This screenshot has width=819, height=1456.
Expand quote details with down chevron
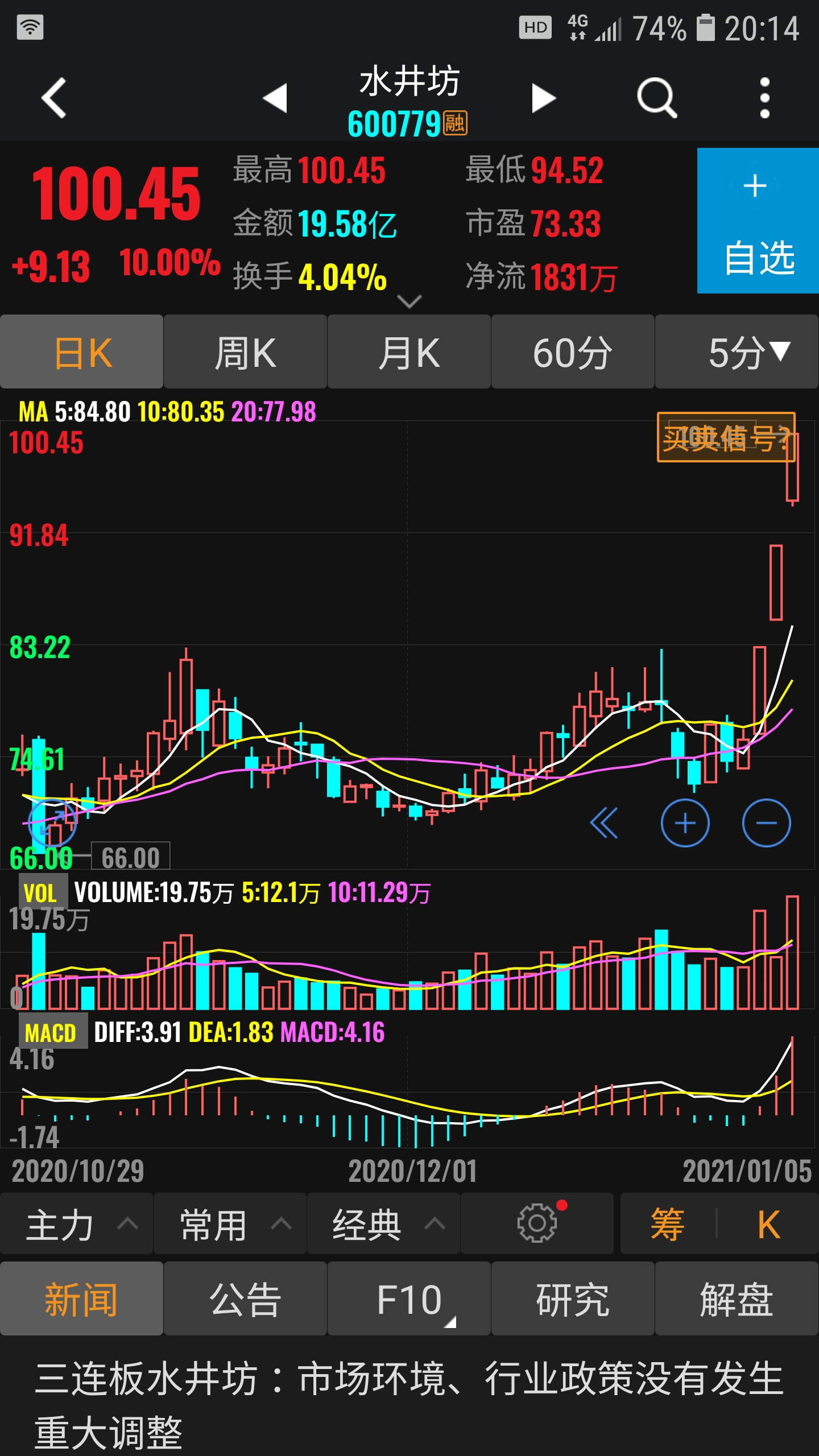click(409, 301)
